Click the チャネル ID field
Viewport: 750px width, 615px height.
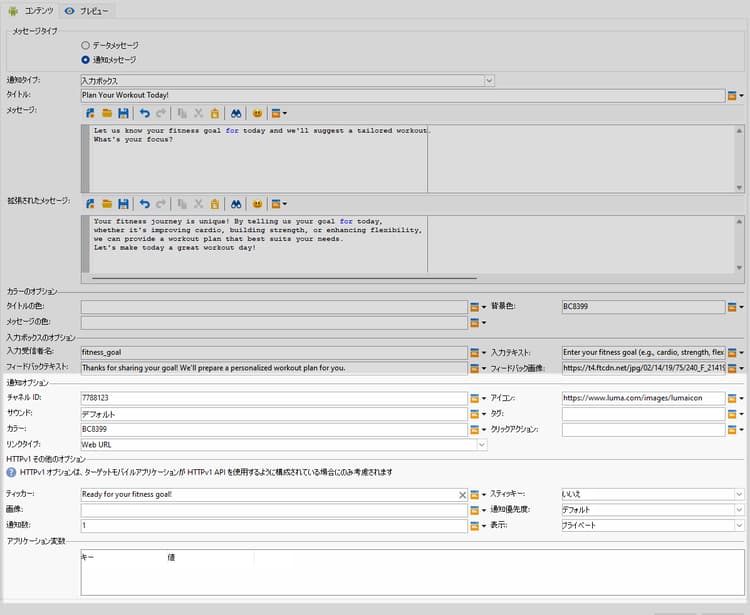(x=274, y=398)
